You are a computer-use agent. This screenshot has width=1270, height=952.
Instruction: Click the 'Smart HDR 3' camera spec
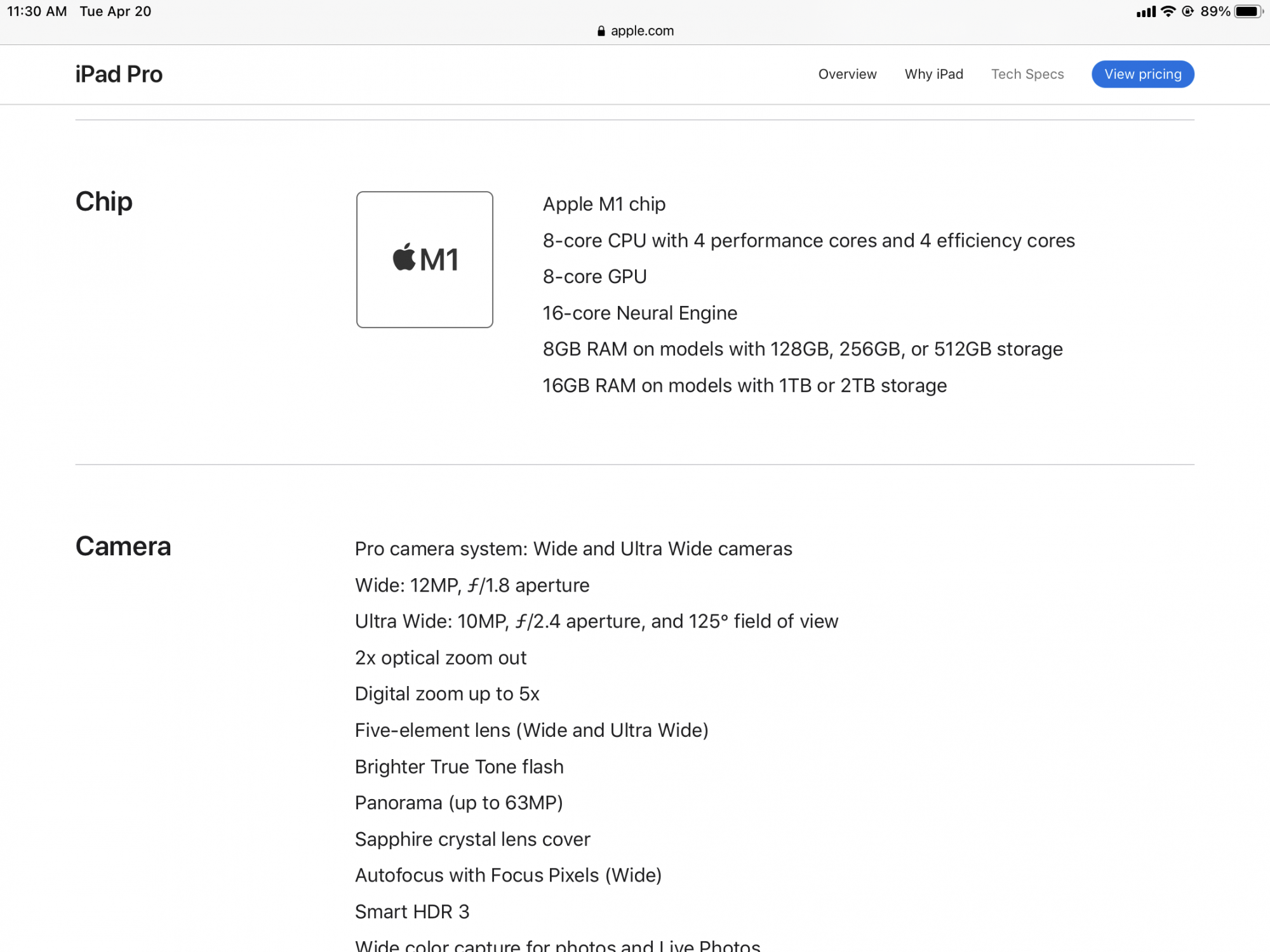point(412,911)
